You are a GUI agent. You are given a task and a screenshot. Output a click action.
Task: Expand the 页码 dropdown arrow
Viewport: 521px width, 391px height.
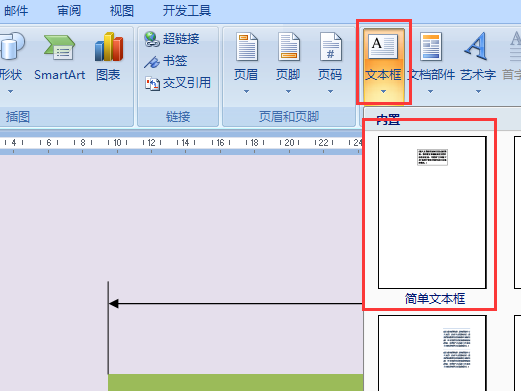click(330, 91)
